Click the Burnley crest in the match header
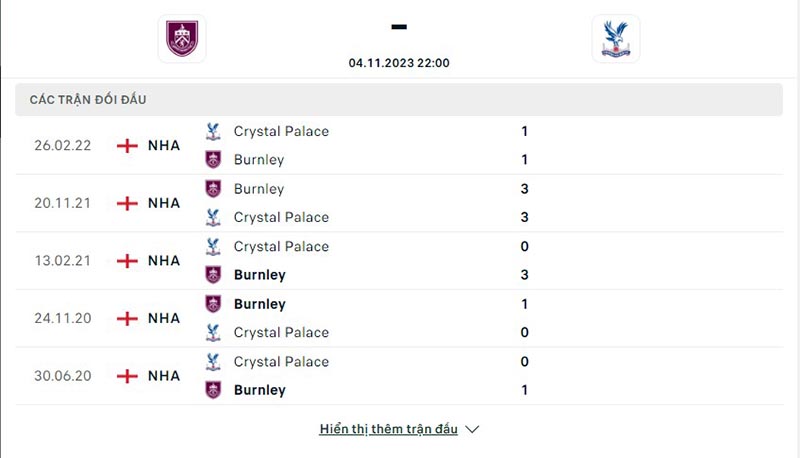Screen dimensions: 800x458 click(x=182, y=38)
